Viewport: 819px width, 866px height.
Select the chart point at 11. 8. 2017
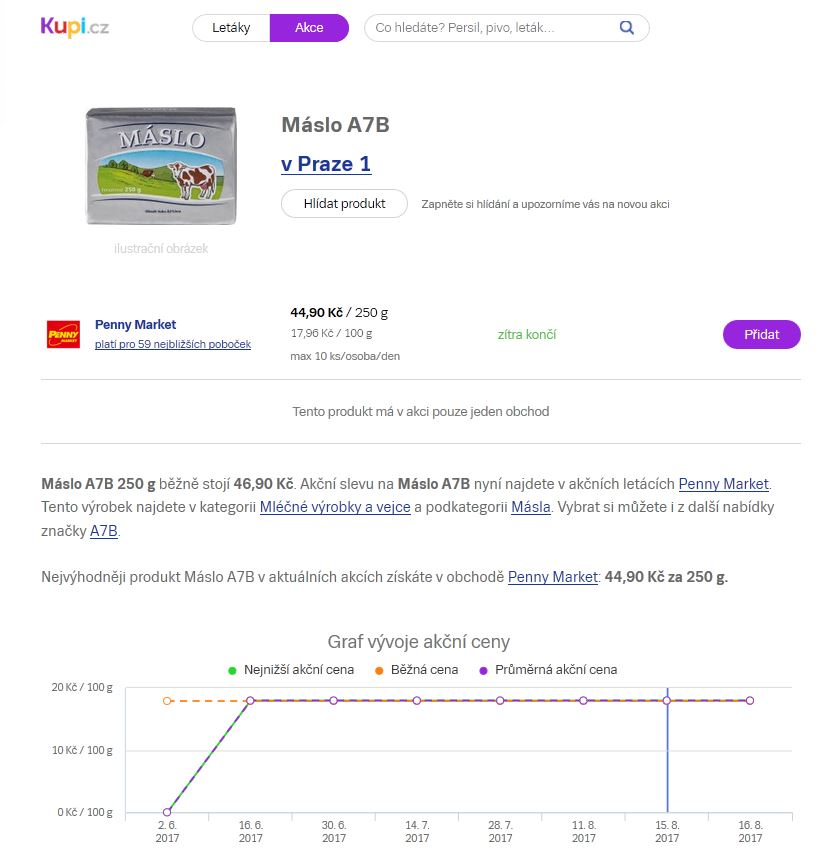tap(584, 700)
